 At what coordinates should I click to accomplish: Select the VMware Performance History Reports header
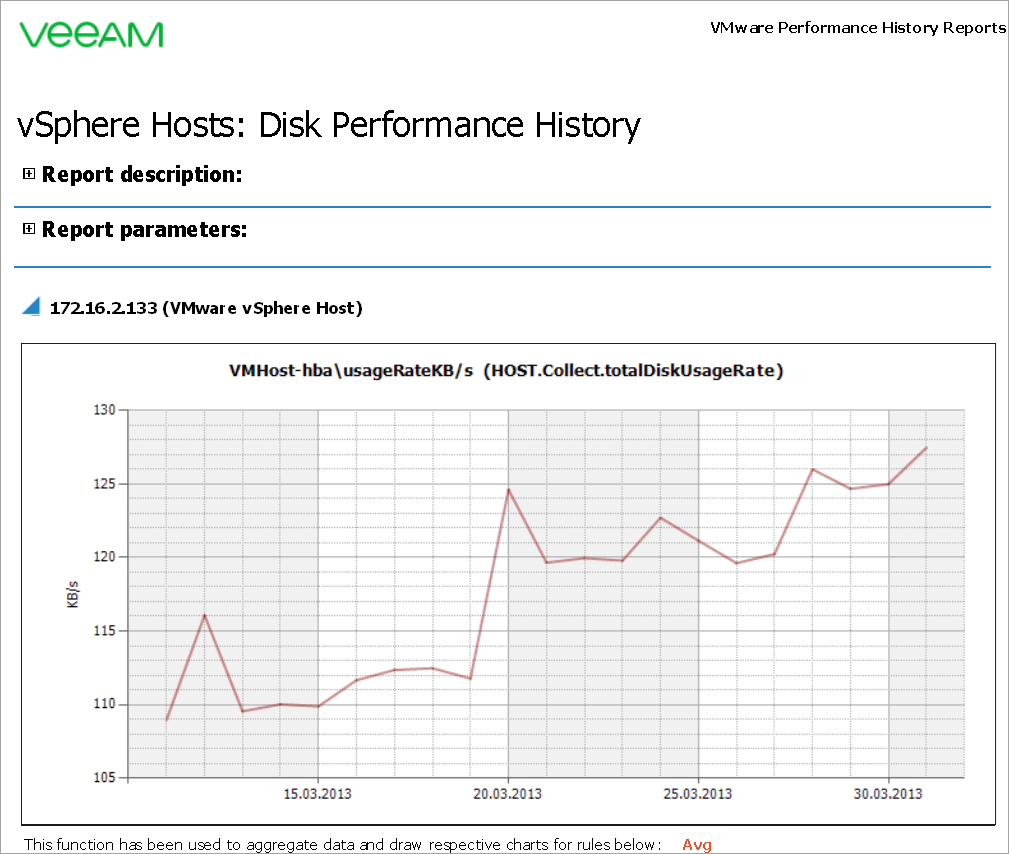coord(857,27)
